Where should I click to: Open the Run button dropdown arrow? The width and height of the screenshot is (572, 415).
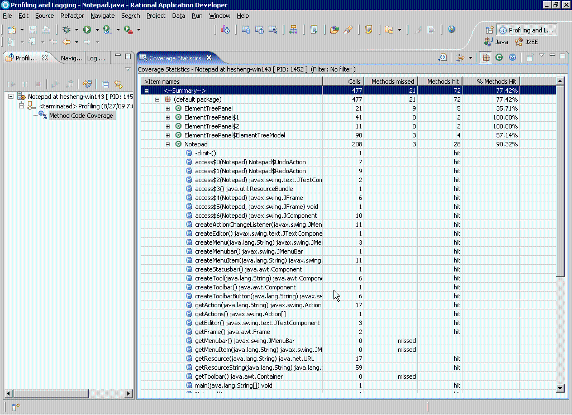click(x=97, y=30)
